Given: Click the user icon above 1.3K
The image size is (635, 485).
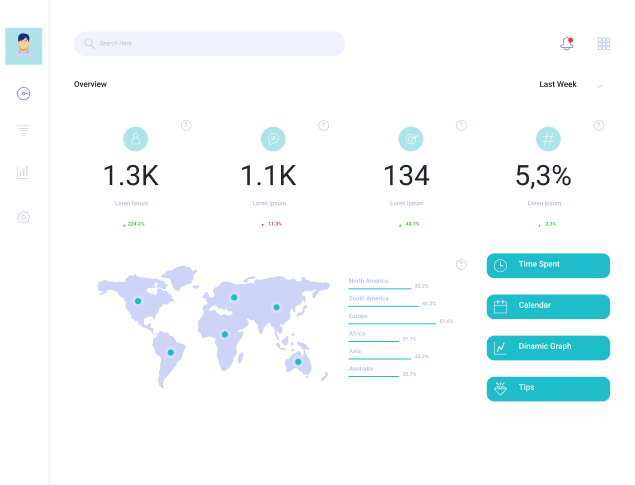Looking at the screenshot, I should point(135,138).
